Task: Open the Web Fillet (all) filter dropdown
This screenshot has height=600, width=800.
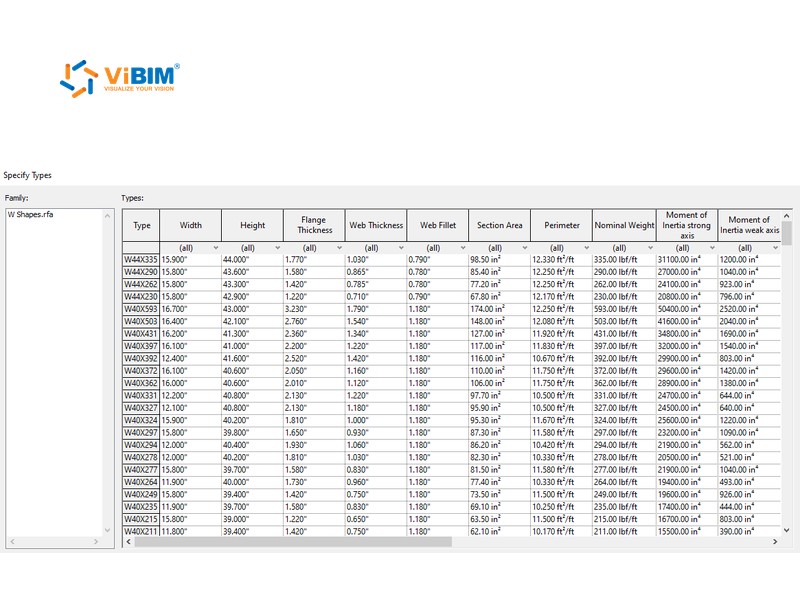Action: click(437, 248)
